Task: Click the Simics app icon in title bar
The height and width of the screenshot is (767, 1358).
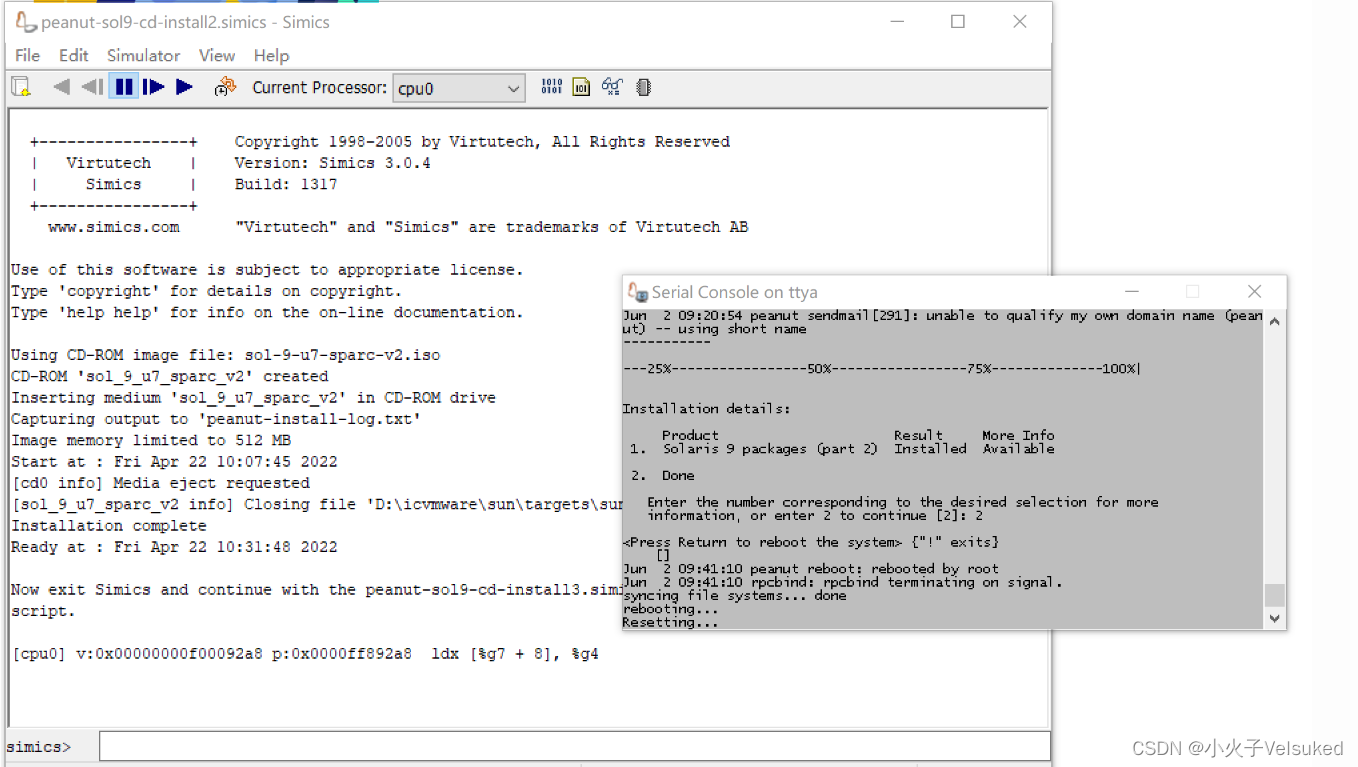Action: pyautogui.click(x=26, y=21)
